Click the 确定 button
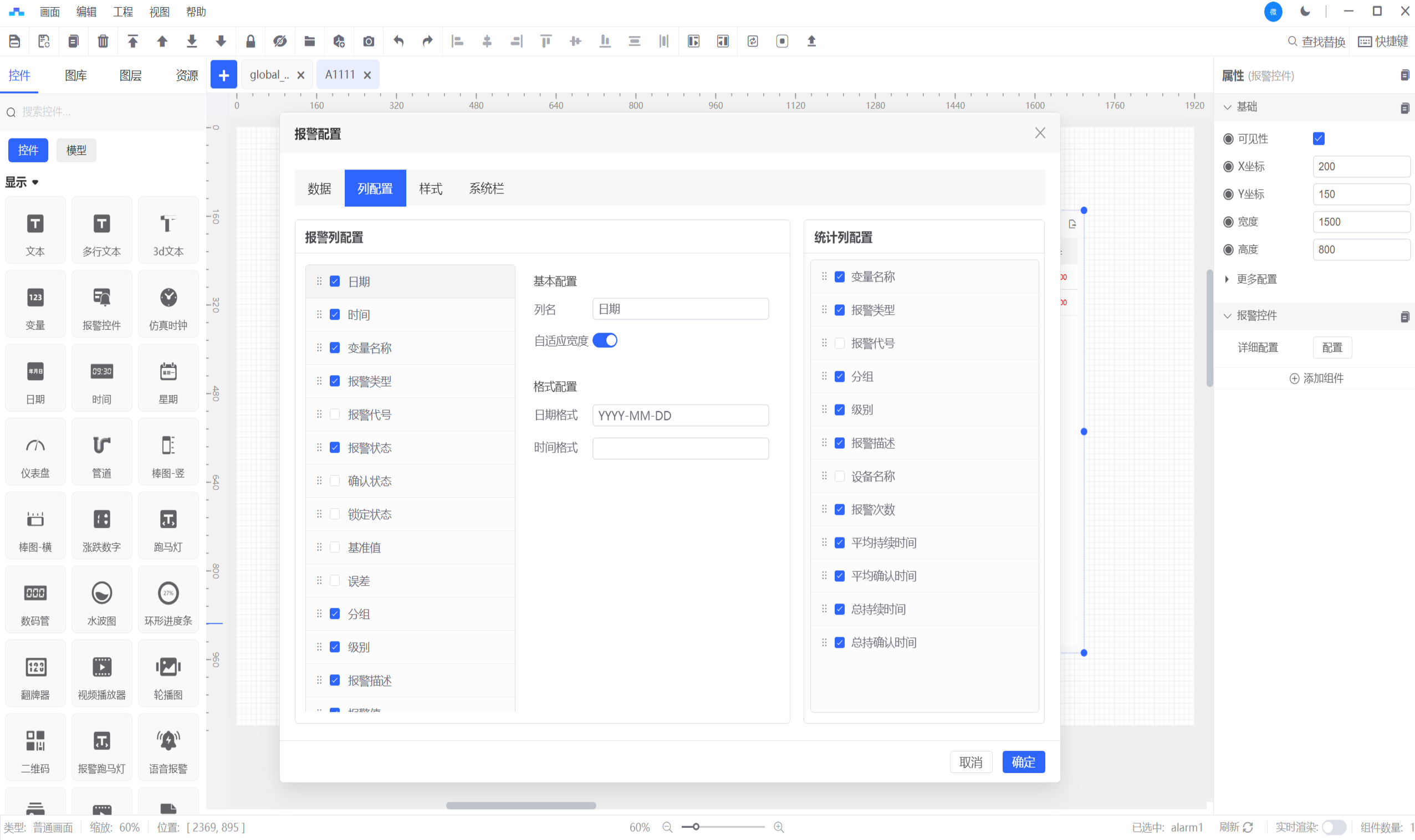 click(x=1023, y=761)
